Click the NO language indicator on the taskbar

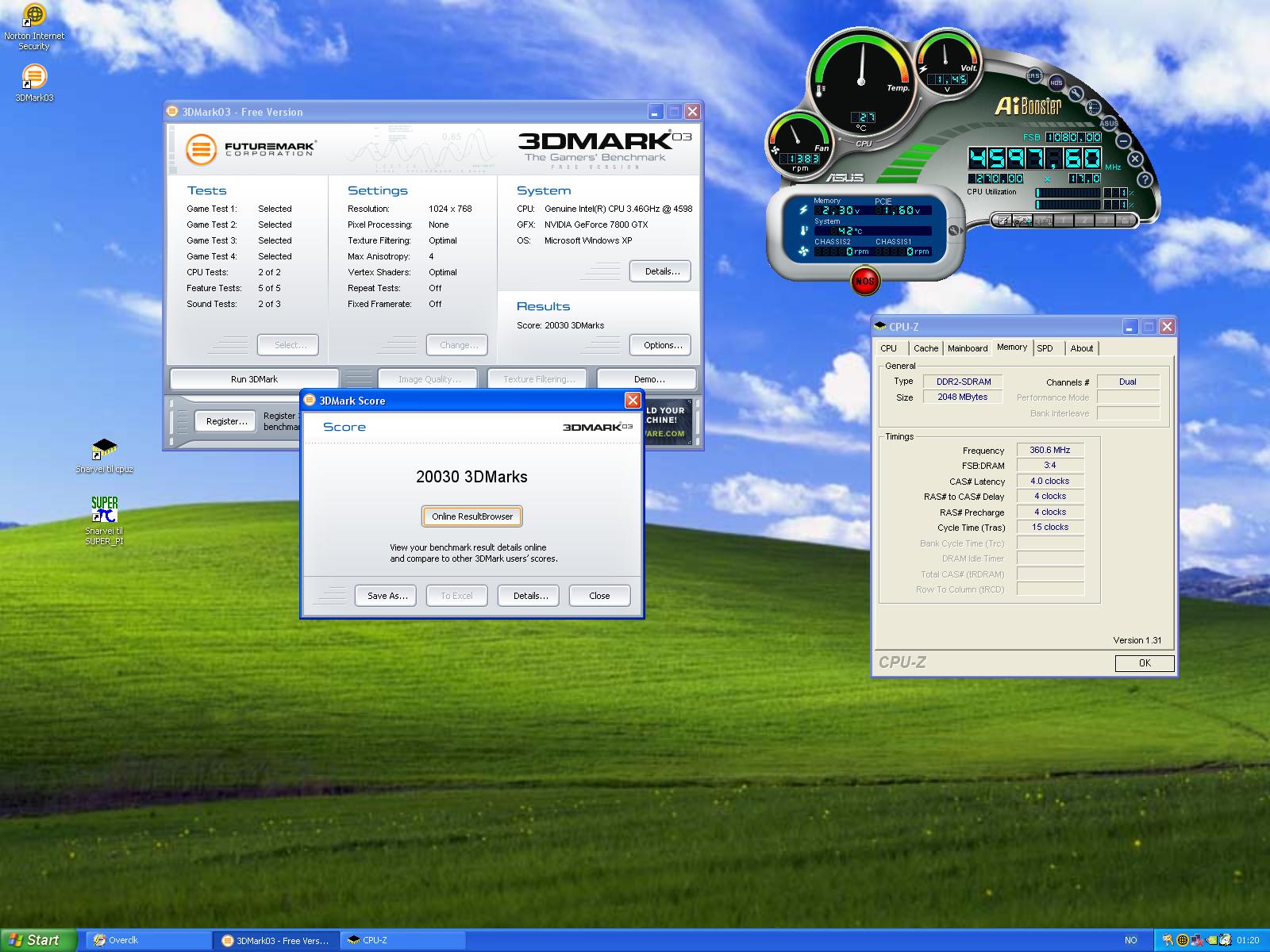coord(1131,940)
